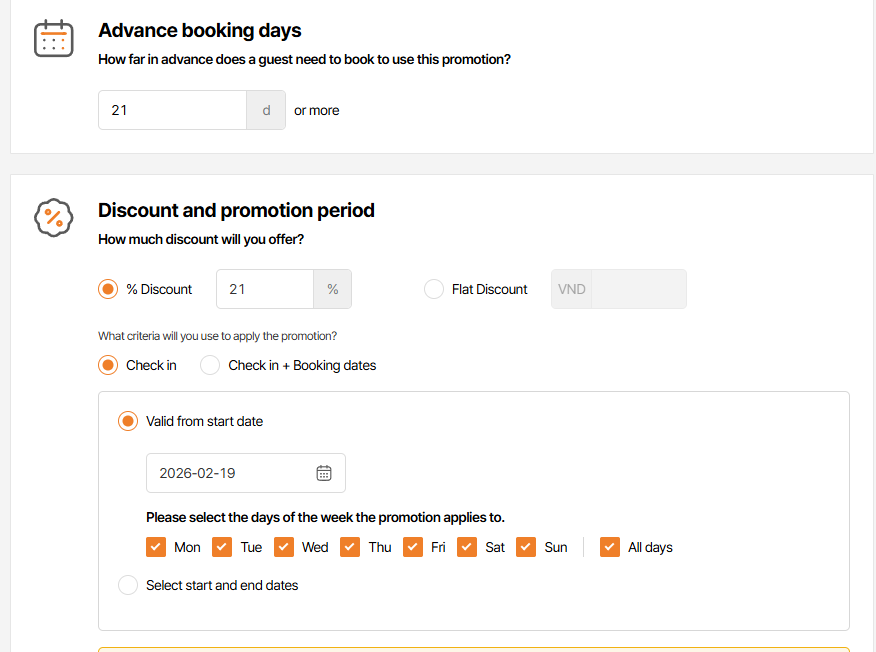Viewport: 876px width, 652px height.
Task: Uncheck the Wed checkbox
Action: coord(284,547)
